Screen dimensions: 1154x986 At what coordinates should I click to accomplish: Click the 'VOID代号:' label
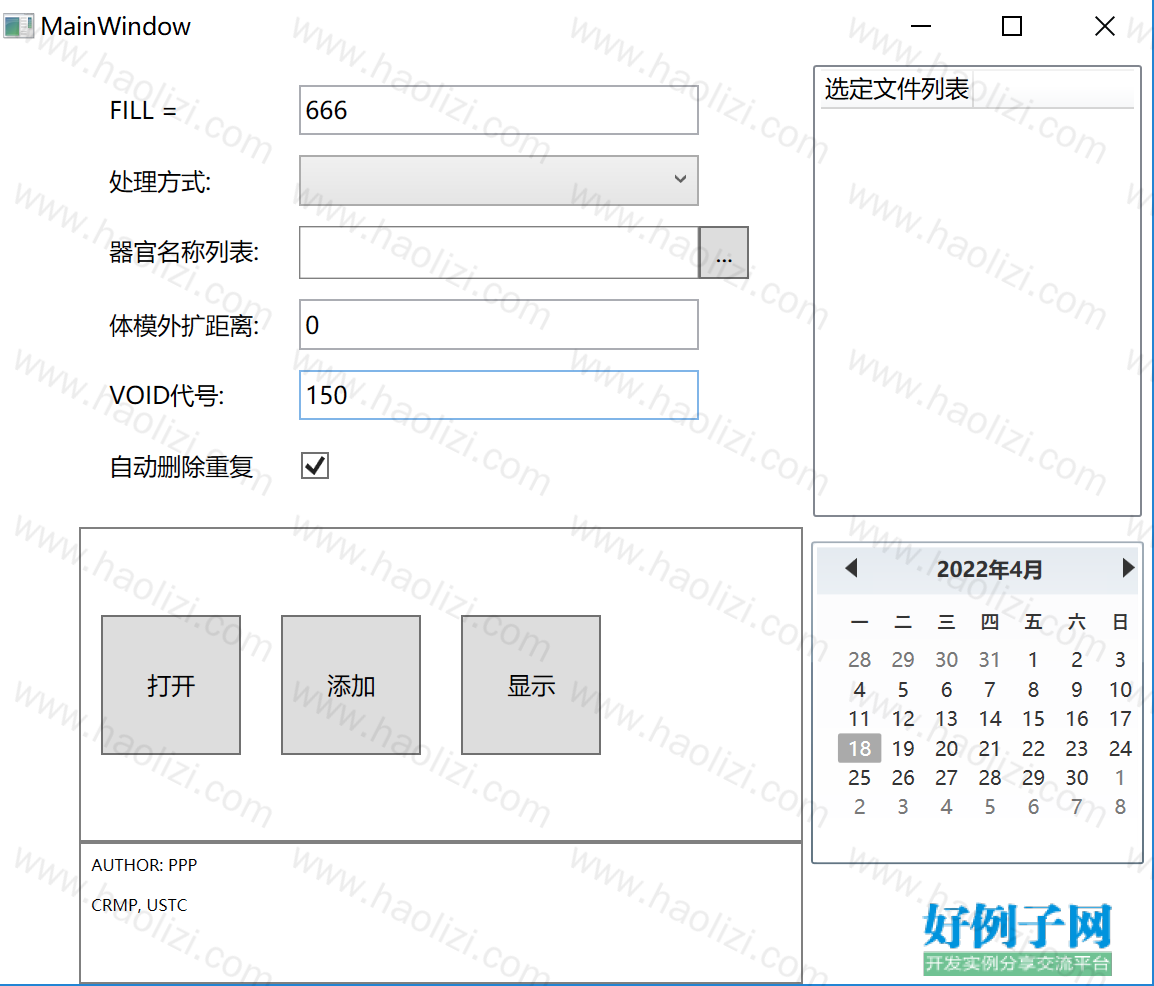pyautogui.click(x=167, y=396)
